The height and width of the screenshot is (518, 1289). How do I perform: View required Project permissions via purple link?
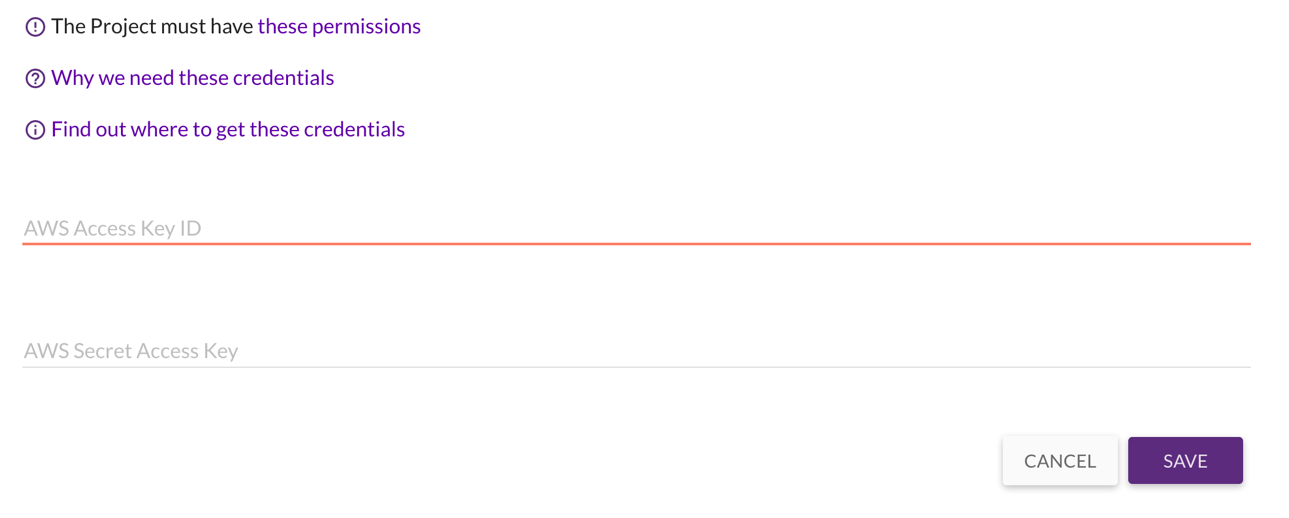339,26
